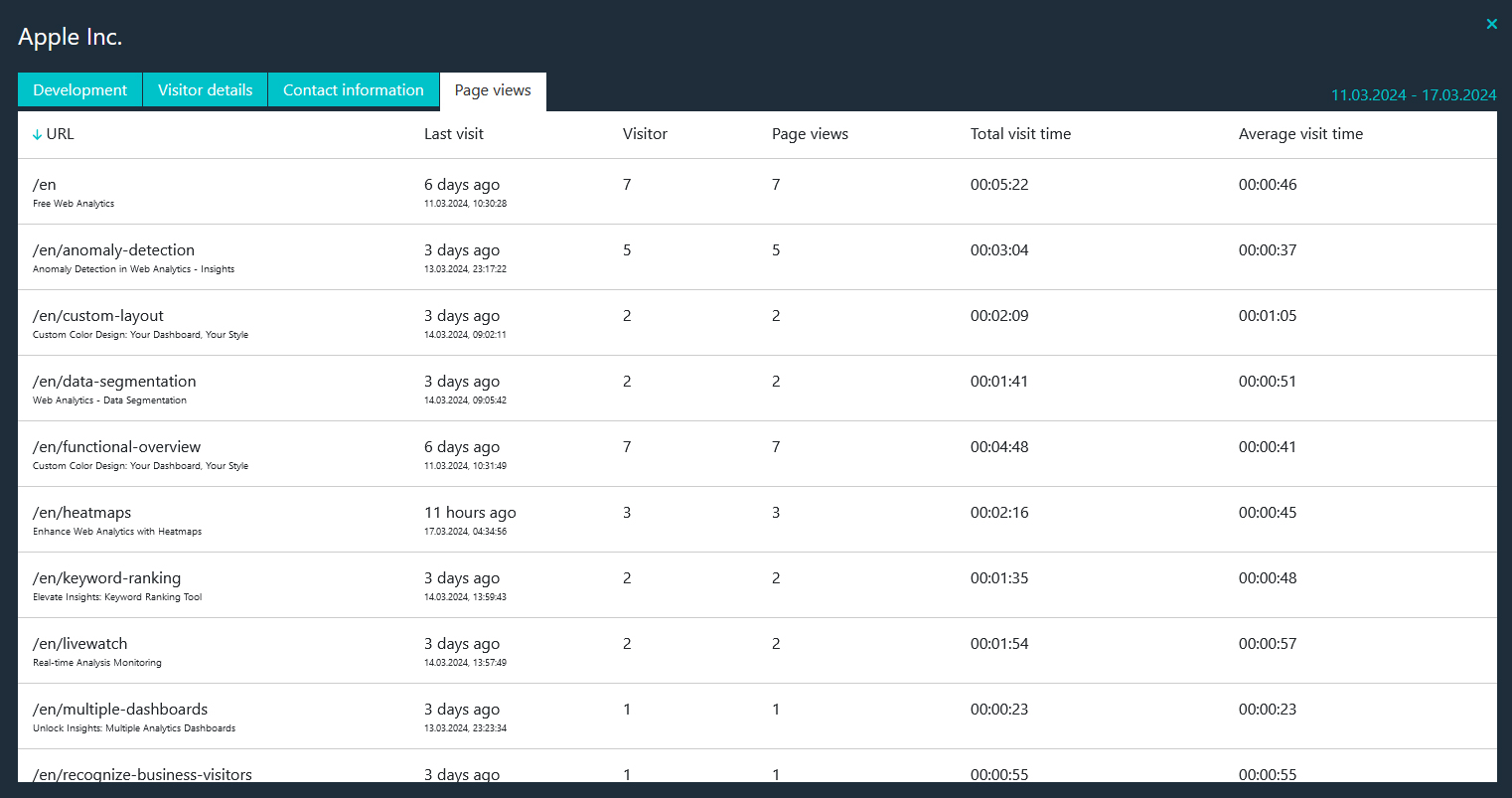
Task: Click total visit time 00:03:04
Action: 999,250
